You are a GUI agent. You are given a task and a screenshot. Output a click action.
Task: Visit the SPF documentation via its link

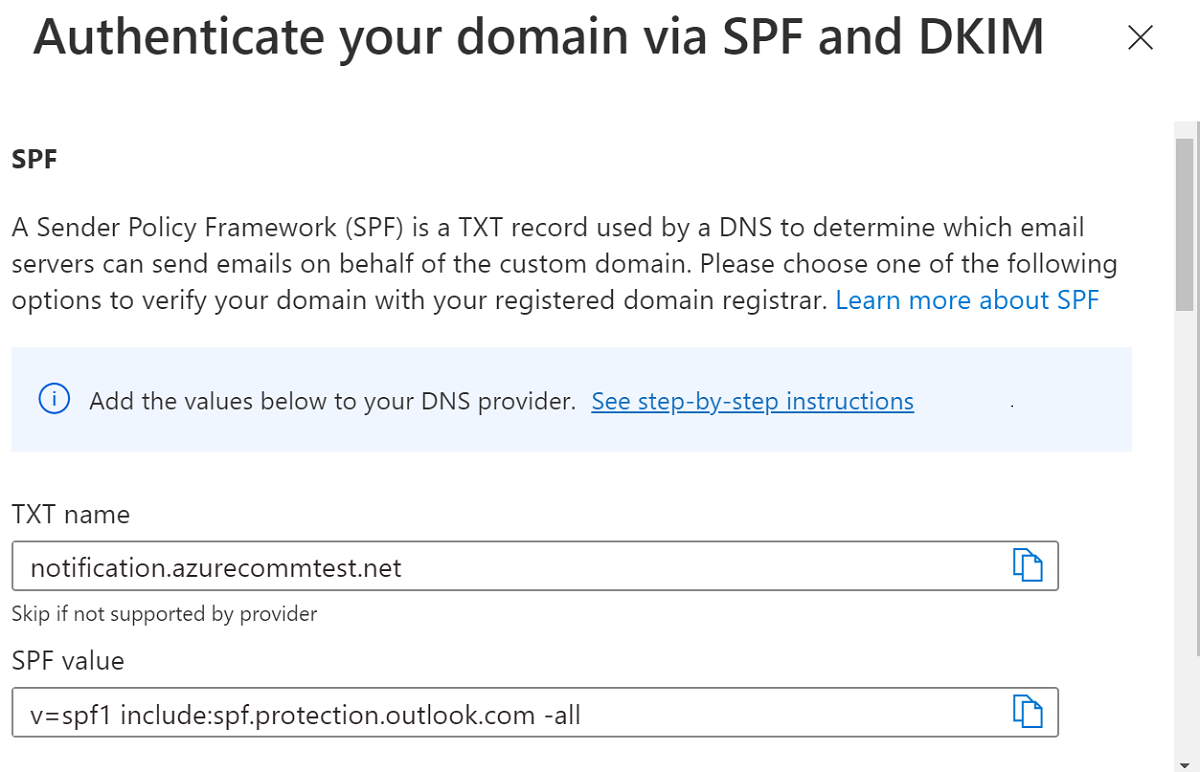point(966,299)
